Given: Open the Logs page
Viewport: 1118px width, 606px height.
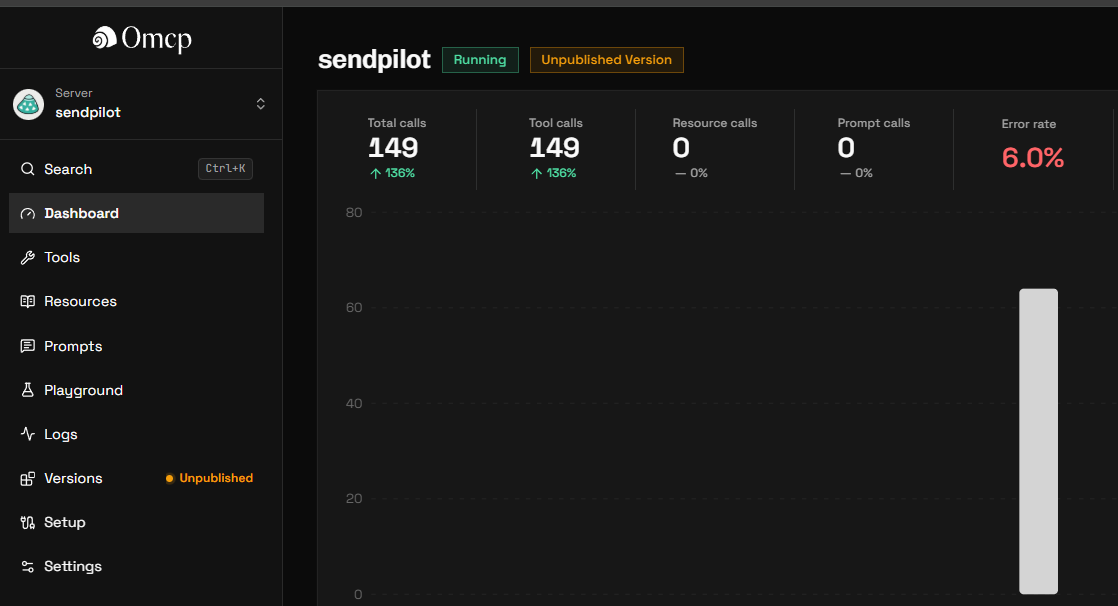Looking at the screenshot, I should point(136,434).
